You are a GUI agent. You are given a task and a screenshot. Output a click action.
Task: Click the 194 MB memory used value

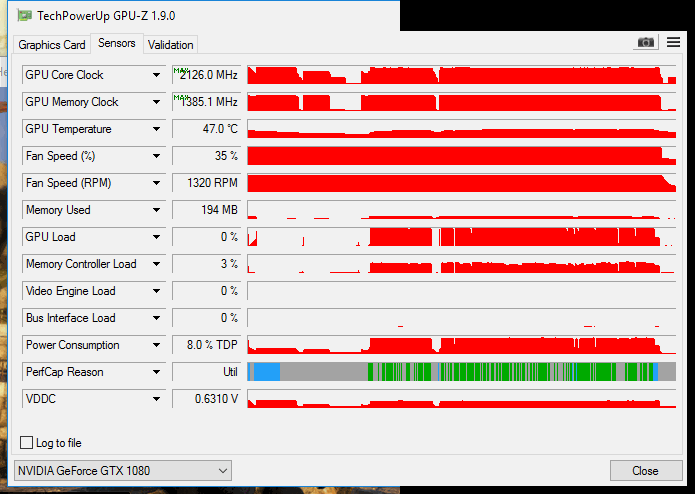(x=207, y=210)
